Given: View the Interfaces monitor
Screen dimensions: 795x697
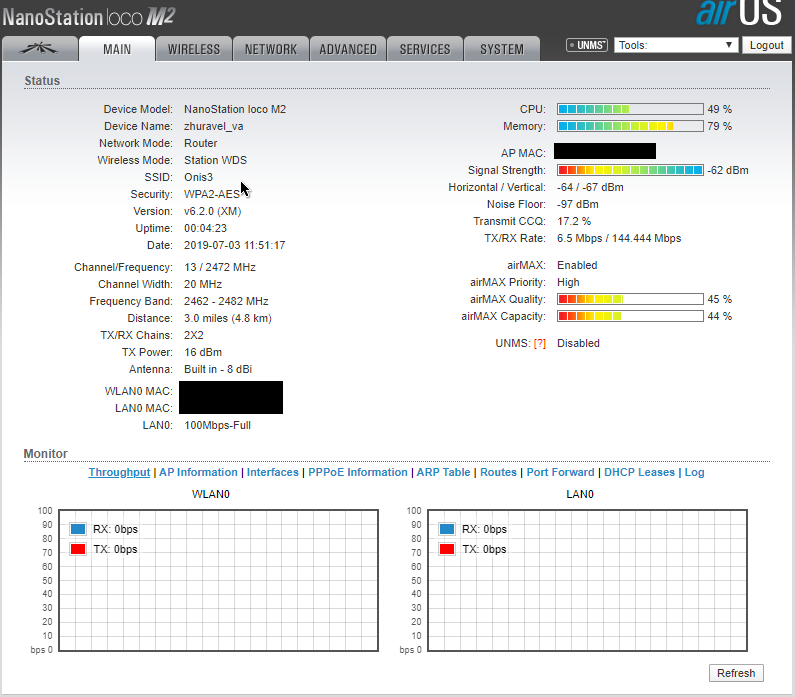Looking at the screenshot, I should 273,472.
